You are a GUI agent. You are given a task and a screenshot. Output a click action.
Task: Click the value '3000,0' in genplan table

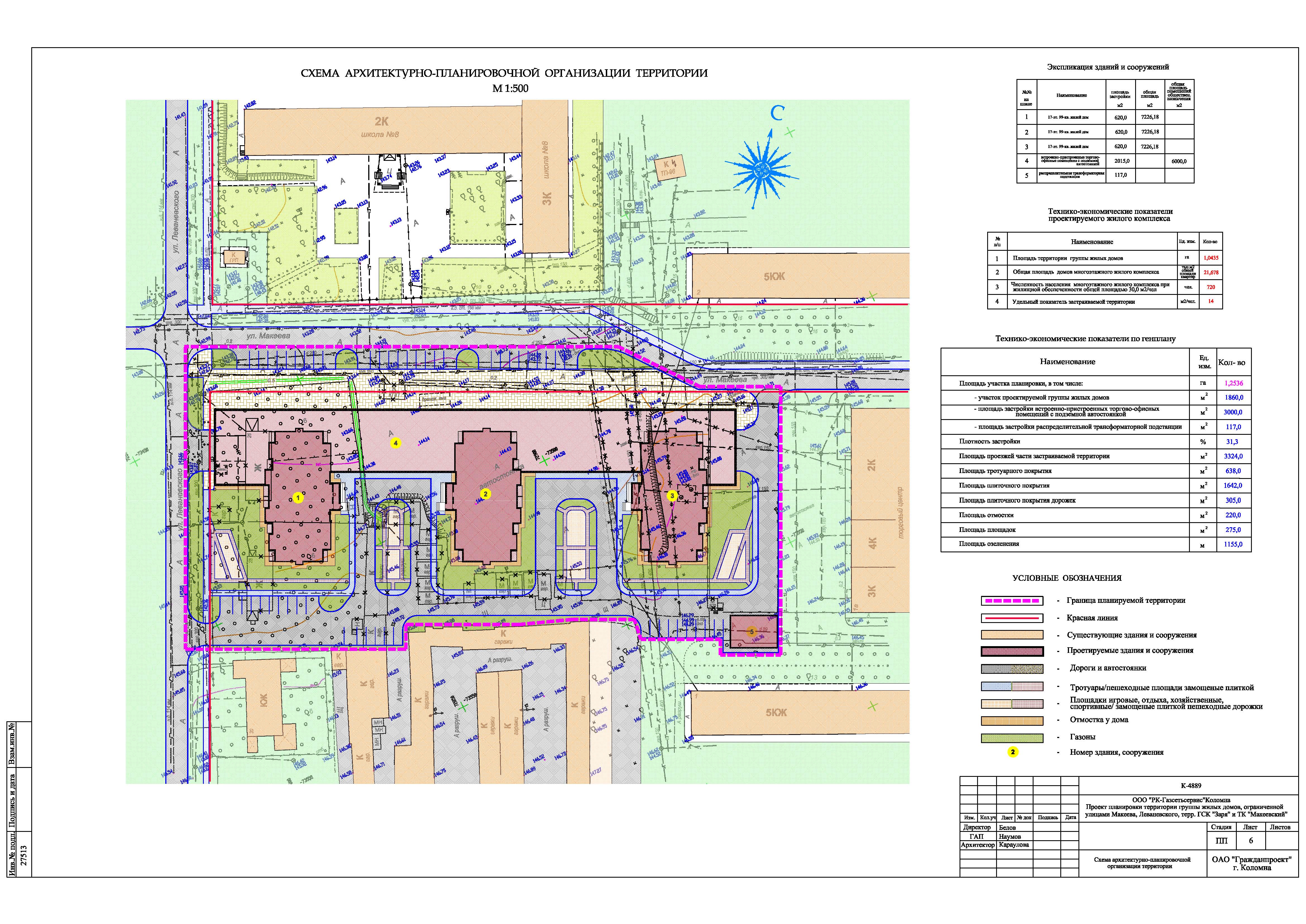[x=1233, y=412]
